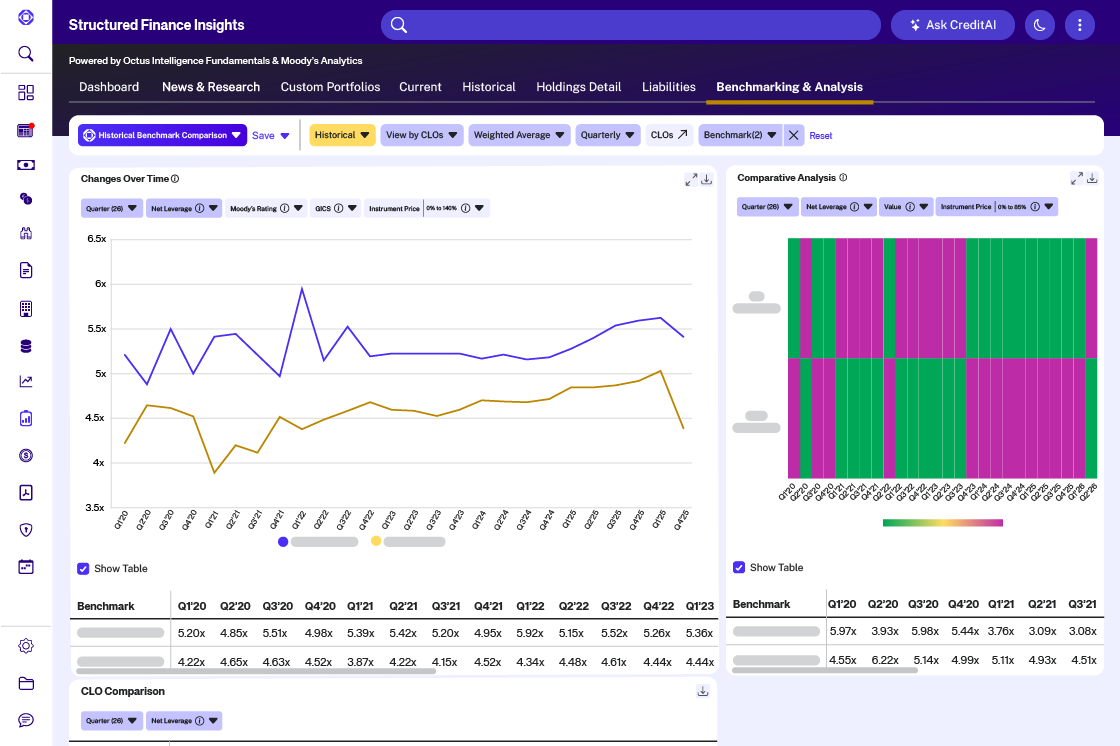
Task: Click the heatmap color gradient legend bar
Action: pos(943,523)
